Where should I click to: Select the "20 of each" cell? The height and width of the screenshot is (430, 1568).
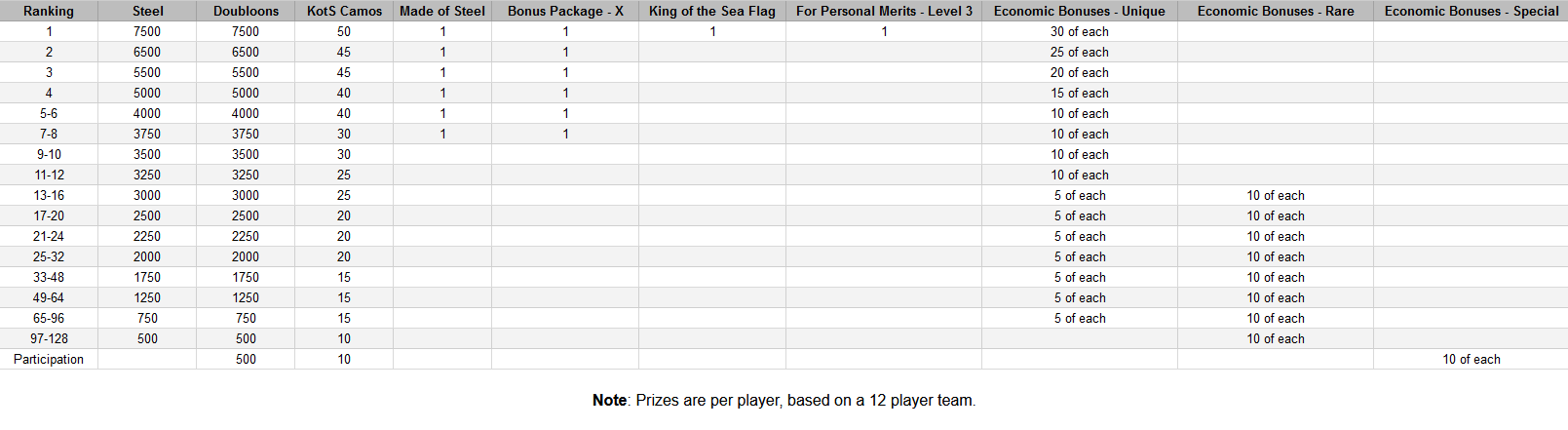pos(1079,72)
